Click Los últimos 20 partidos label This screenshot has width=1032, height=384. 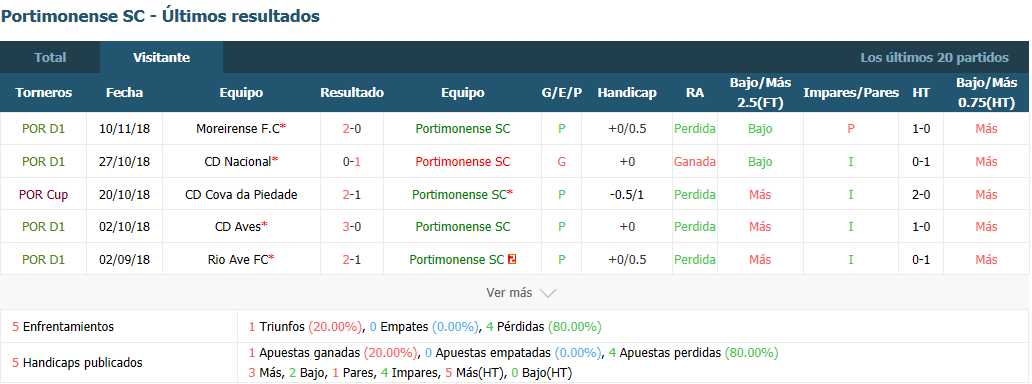tap(935, 57)
